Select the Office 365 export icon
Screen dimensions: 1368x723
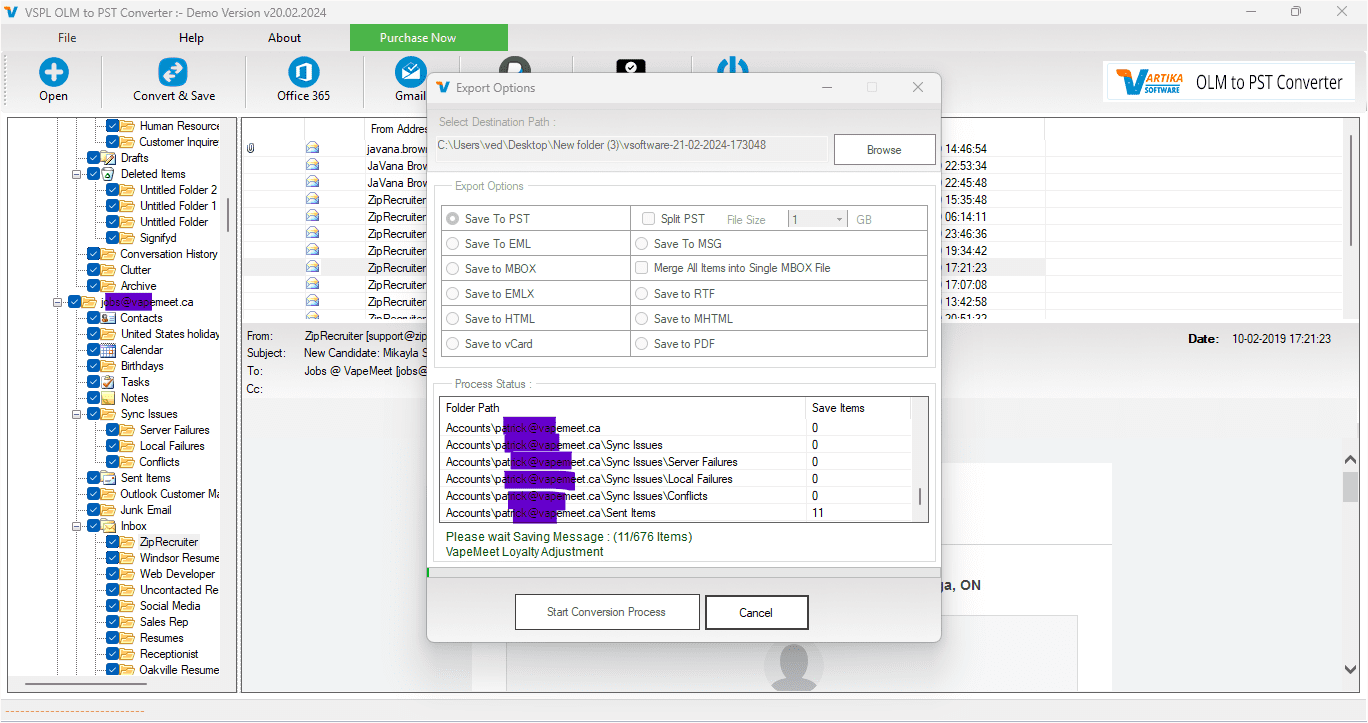(x=303, y=72)
